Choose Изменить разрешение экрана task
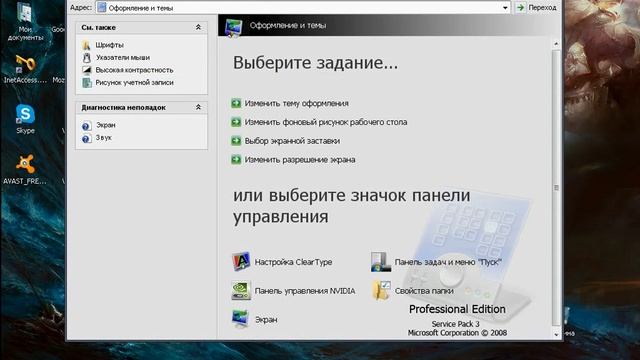This screenshot has width=640, height=360. pyautogui.click(x=300, y=160)
